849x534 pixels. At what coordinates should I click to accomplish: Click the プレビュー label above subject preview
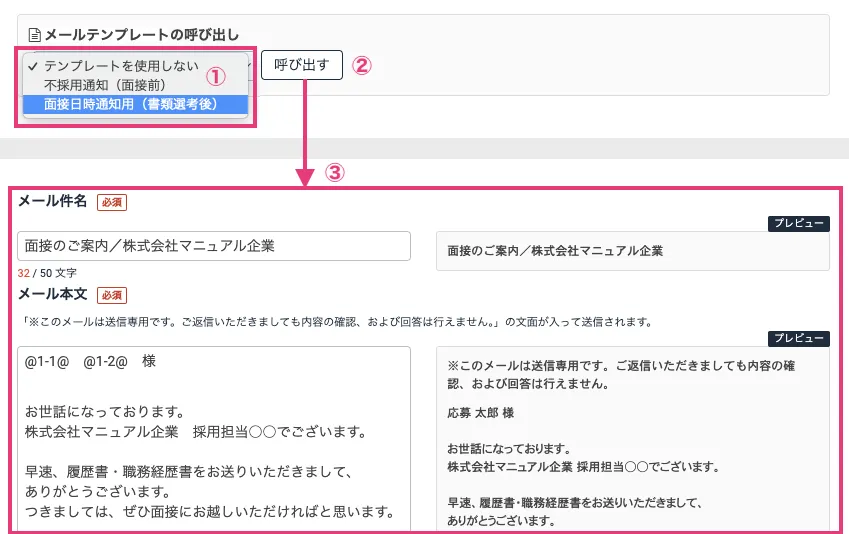[x=798, y=223]
